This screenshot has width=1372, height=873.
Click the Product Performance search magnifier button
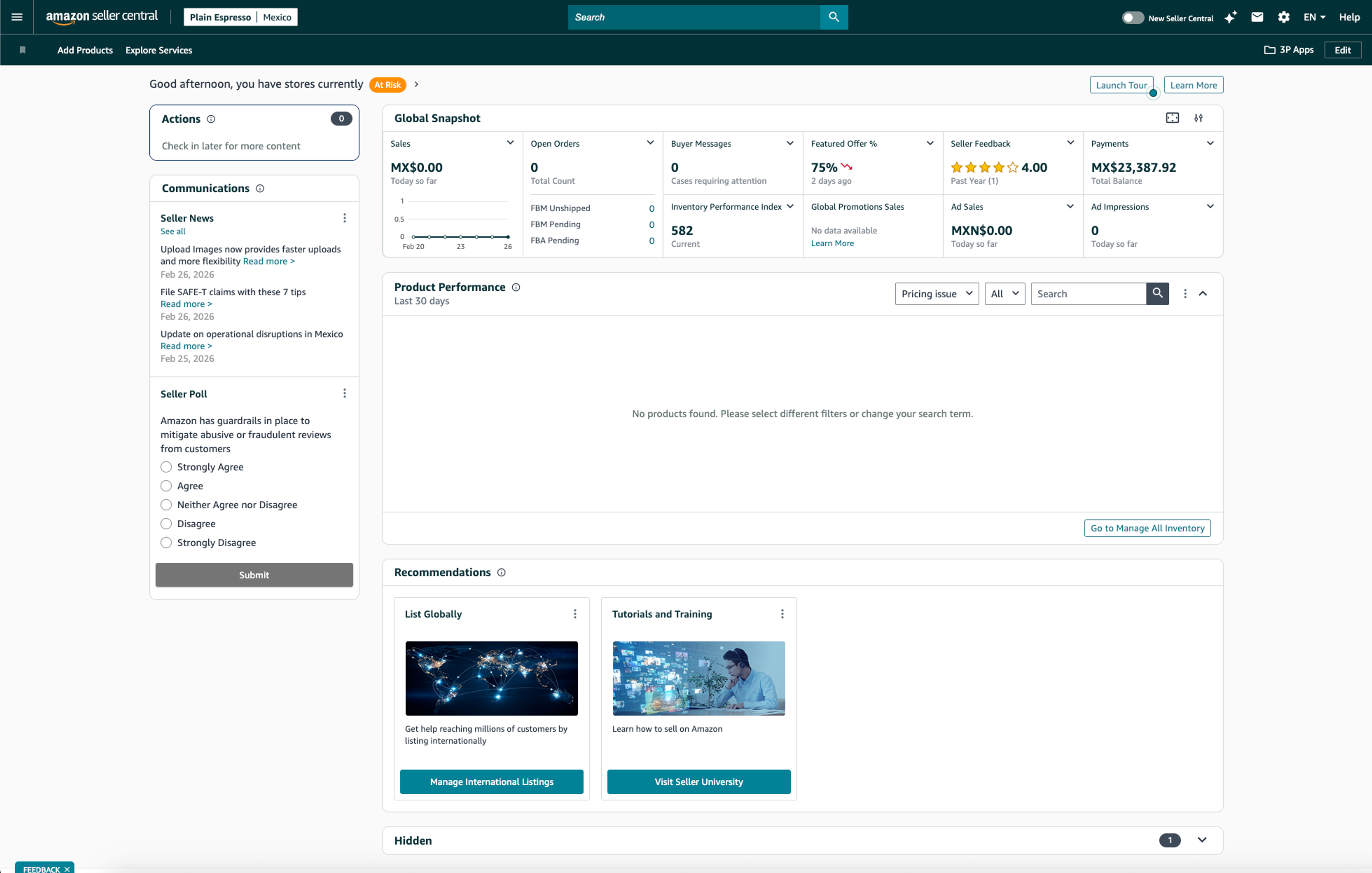point(1157,294)
